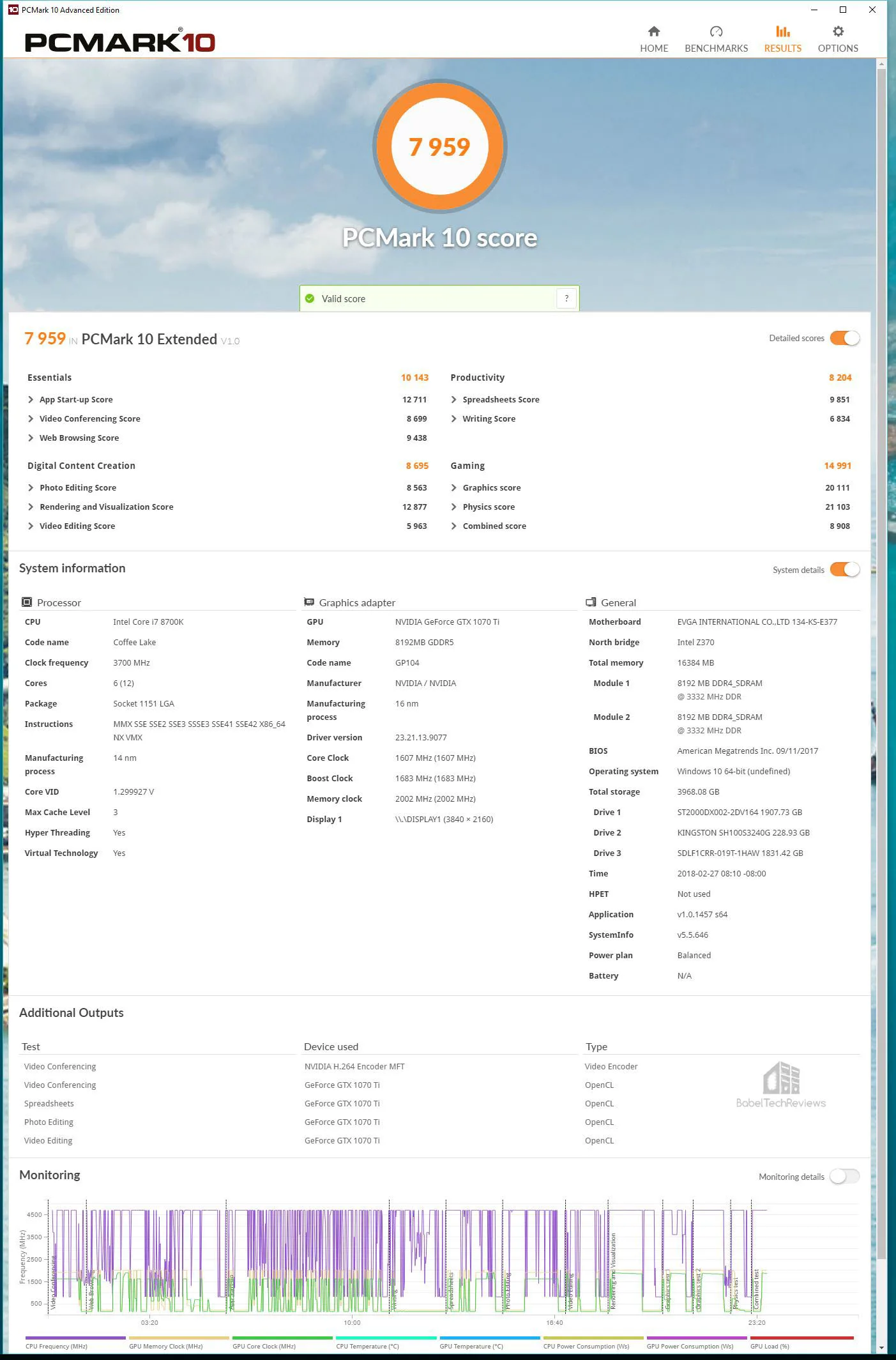Expand Photo Editing Score
The height and width of the screenshot is (1360, 896).
coord(31,487)
